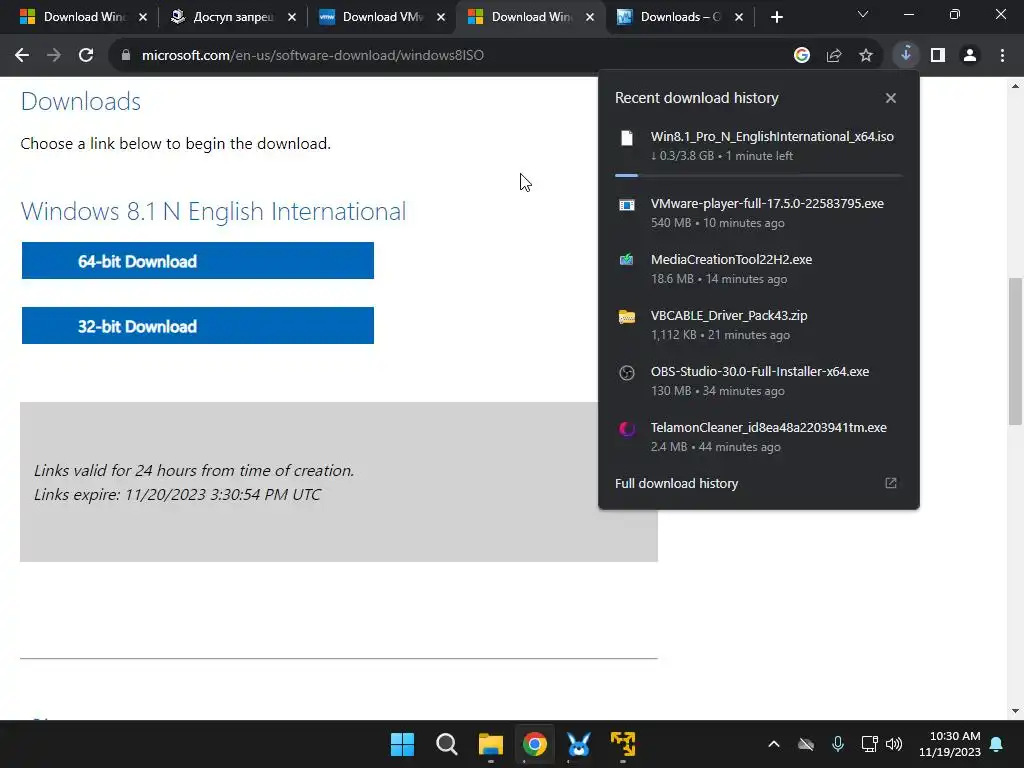Open the tab search dropdown arrow
Screen dimensions: 1024x768
pos(863,14)
